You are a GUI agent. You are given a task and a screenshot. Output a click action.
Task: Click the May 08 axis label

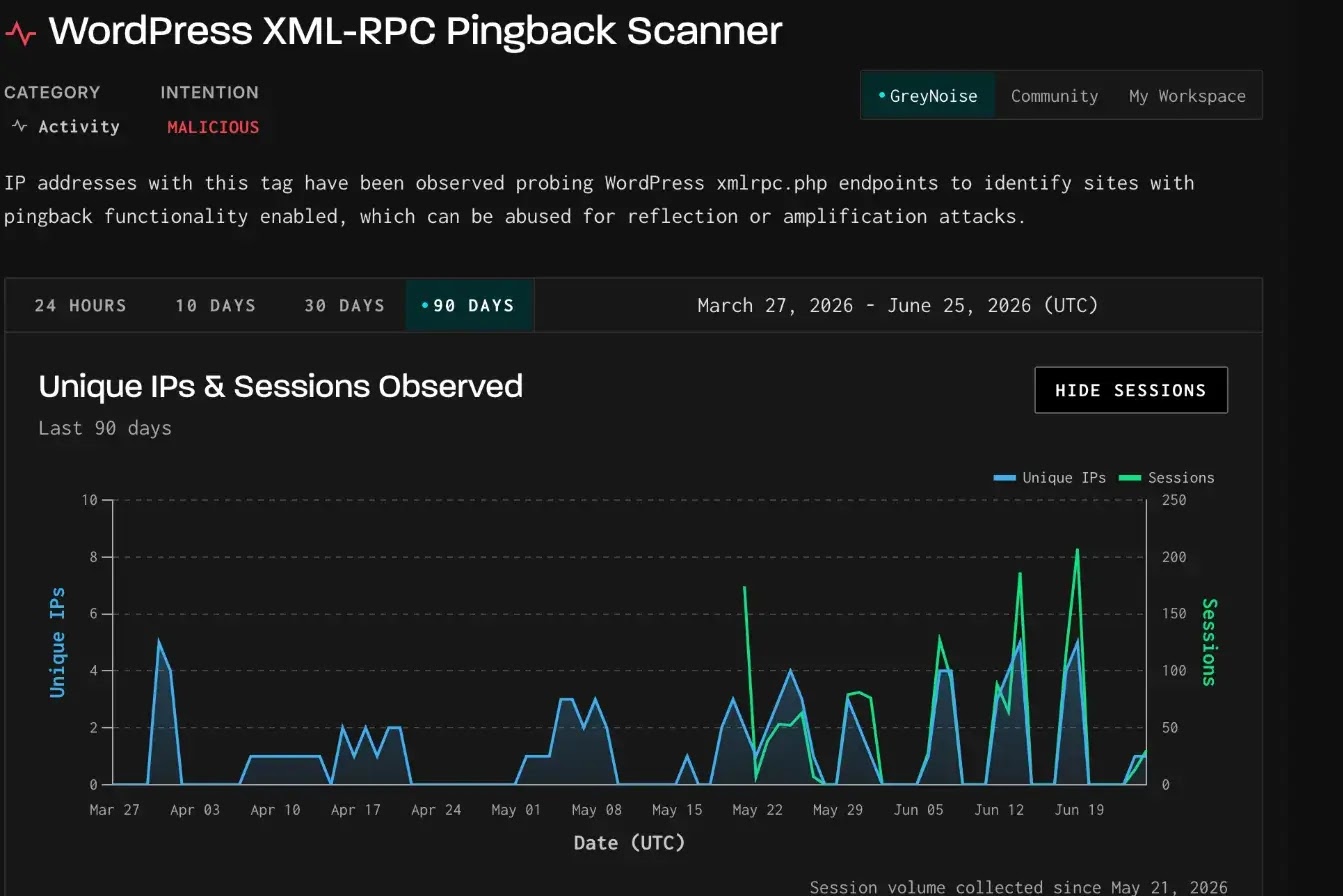click(x=597, y=810)
